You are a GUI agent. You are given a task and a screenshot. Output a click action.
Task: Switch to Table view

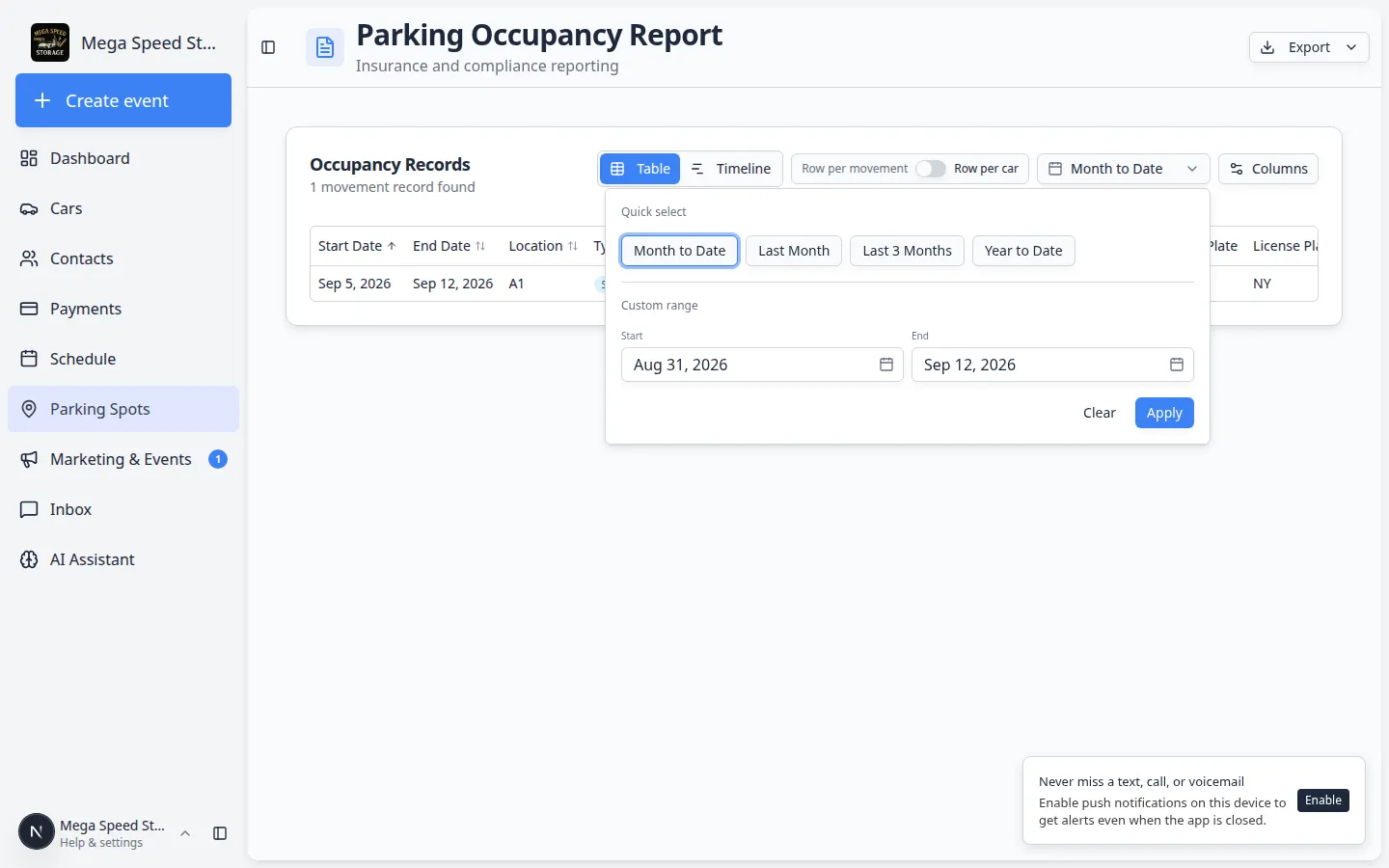[640, 169]
